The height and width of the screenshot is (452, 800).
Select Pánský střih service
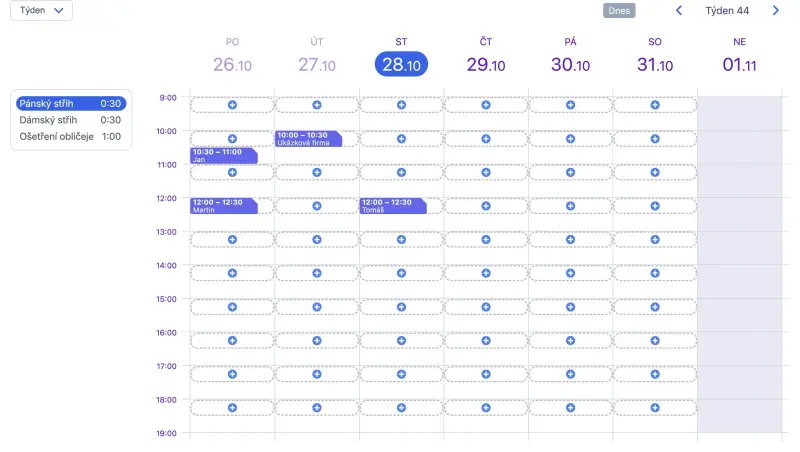tap(70, 104)
